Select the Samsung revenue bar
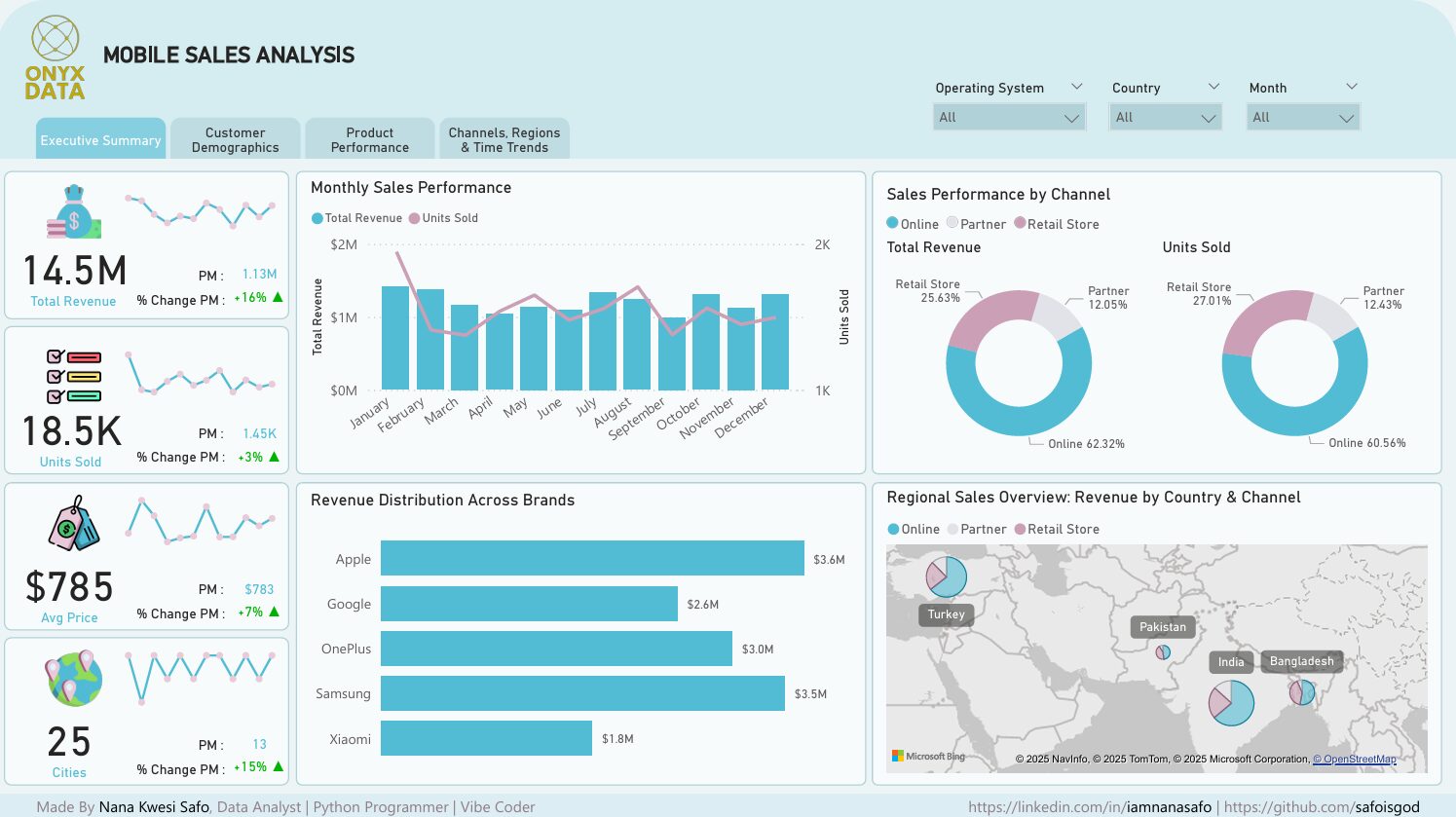Screen dimensions: 1456x817 click(582, 693)
